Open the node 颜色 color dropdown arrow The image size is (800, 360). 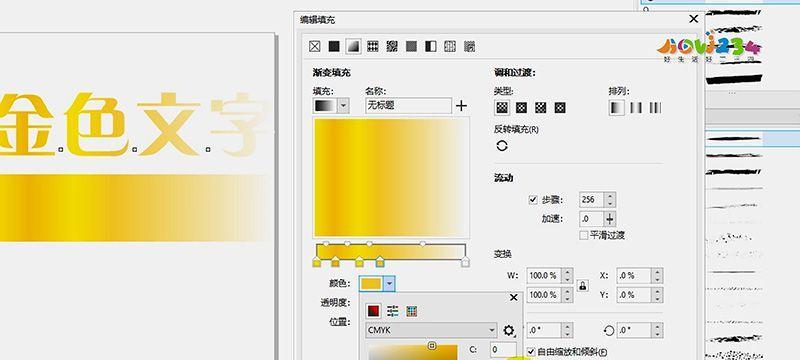click(389, 284)
